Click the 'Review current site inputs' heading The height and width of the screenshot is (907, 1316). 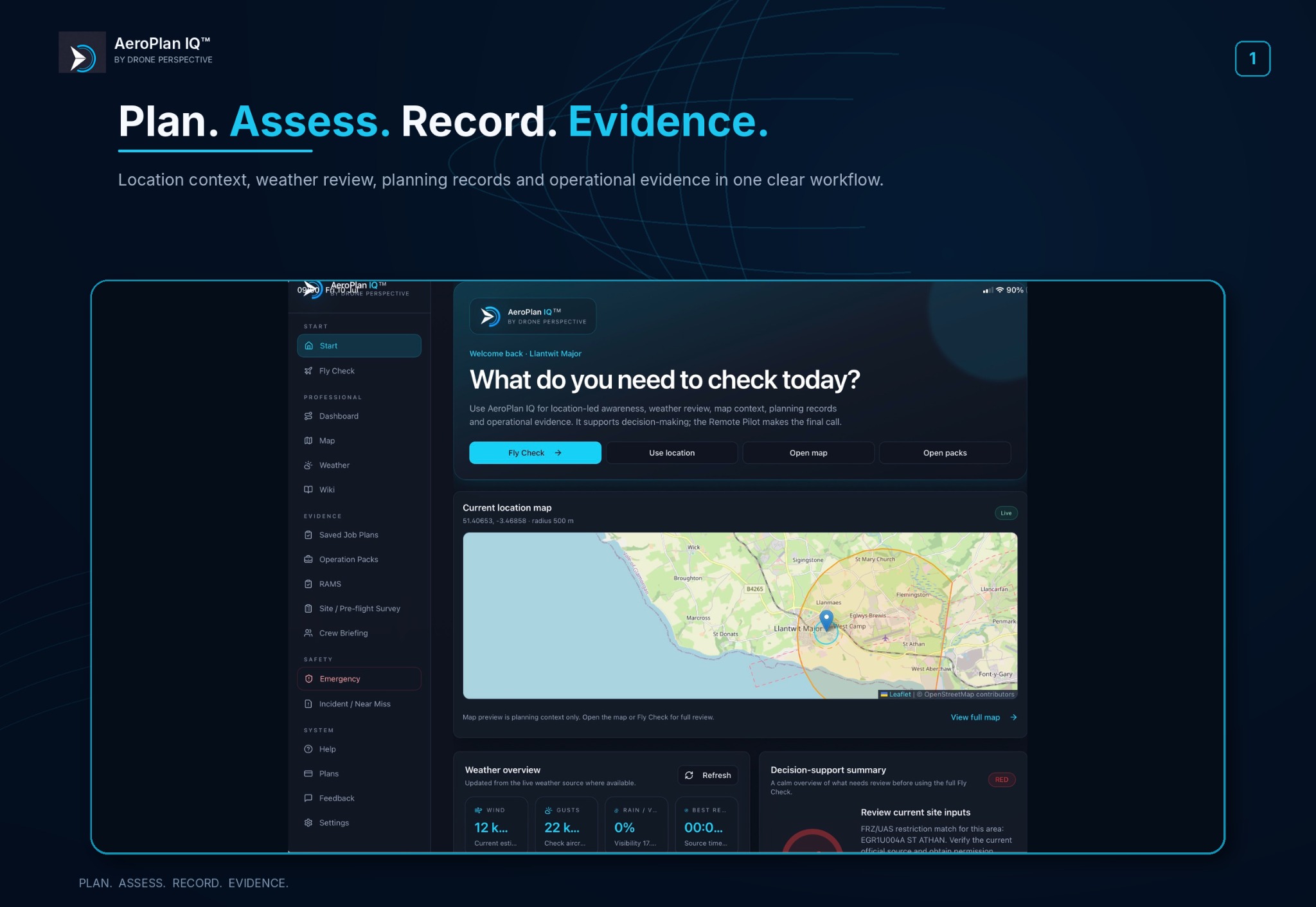(x=916, y=813)
